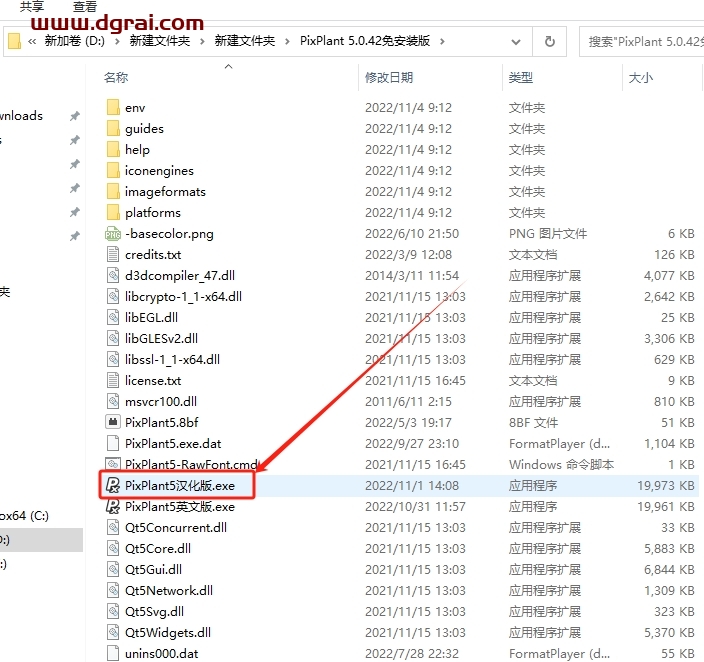Select the Qt5Widgets.dll file icon
Viewport: 704px width, 662px height.
pyautogui.click(x=113, y=633)
